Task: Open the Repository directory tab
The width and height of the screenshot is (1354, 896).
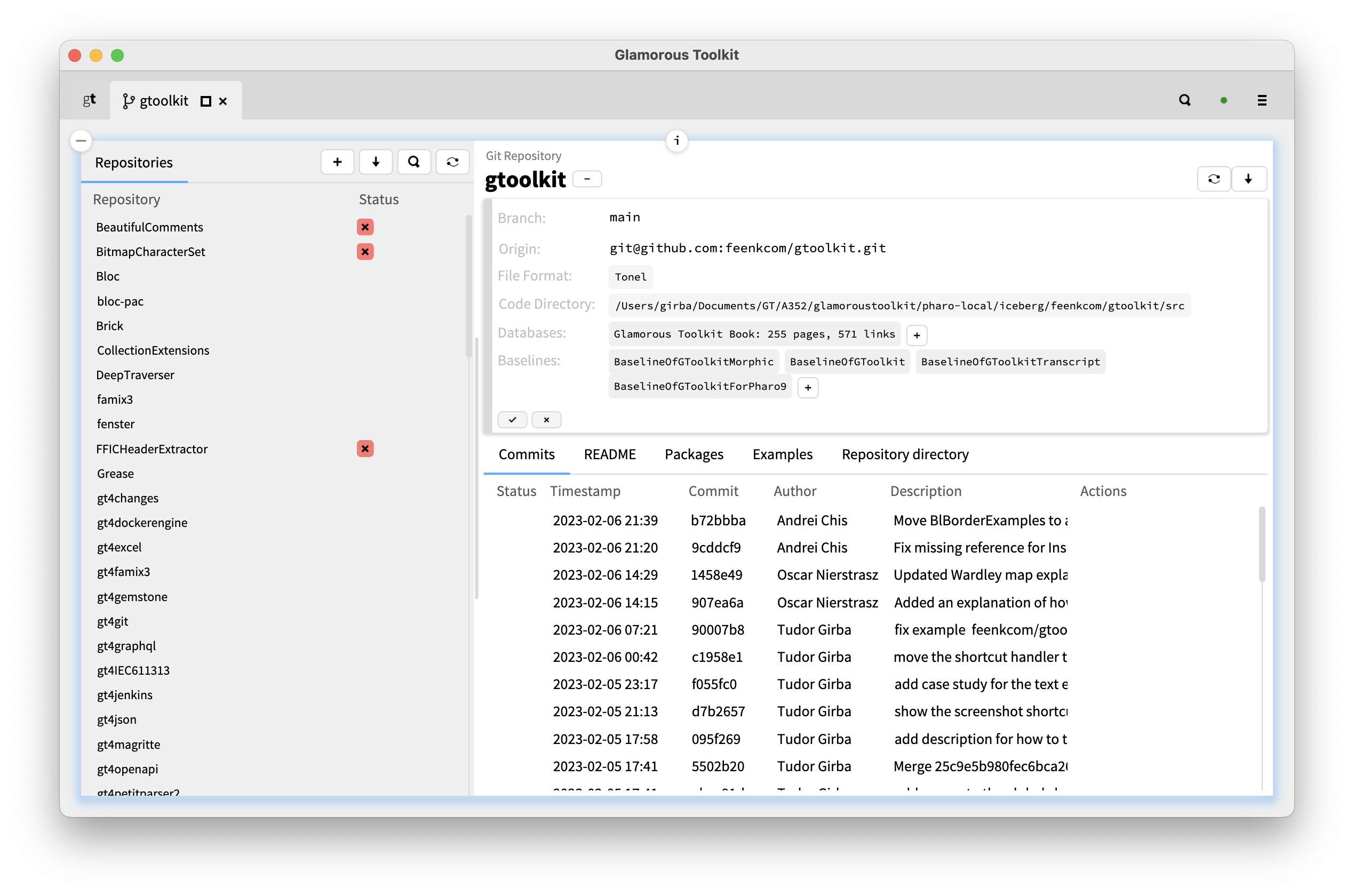Action: pyautogui.click(x=905, y=454)
